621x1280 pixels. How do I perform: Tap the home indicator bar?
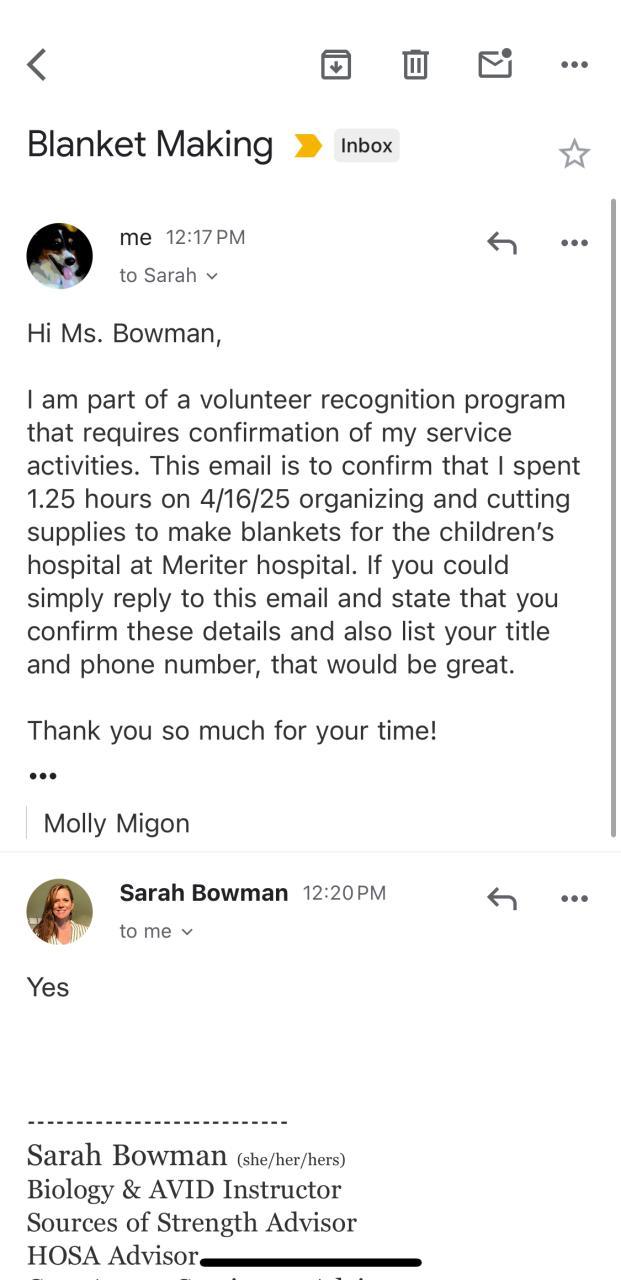310,1263
